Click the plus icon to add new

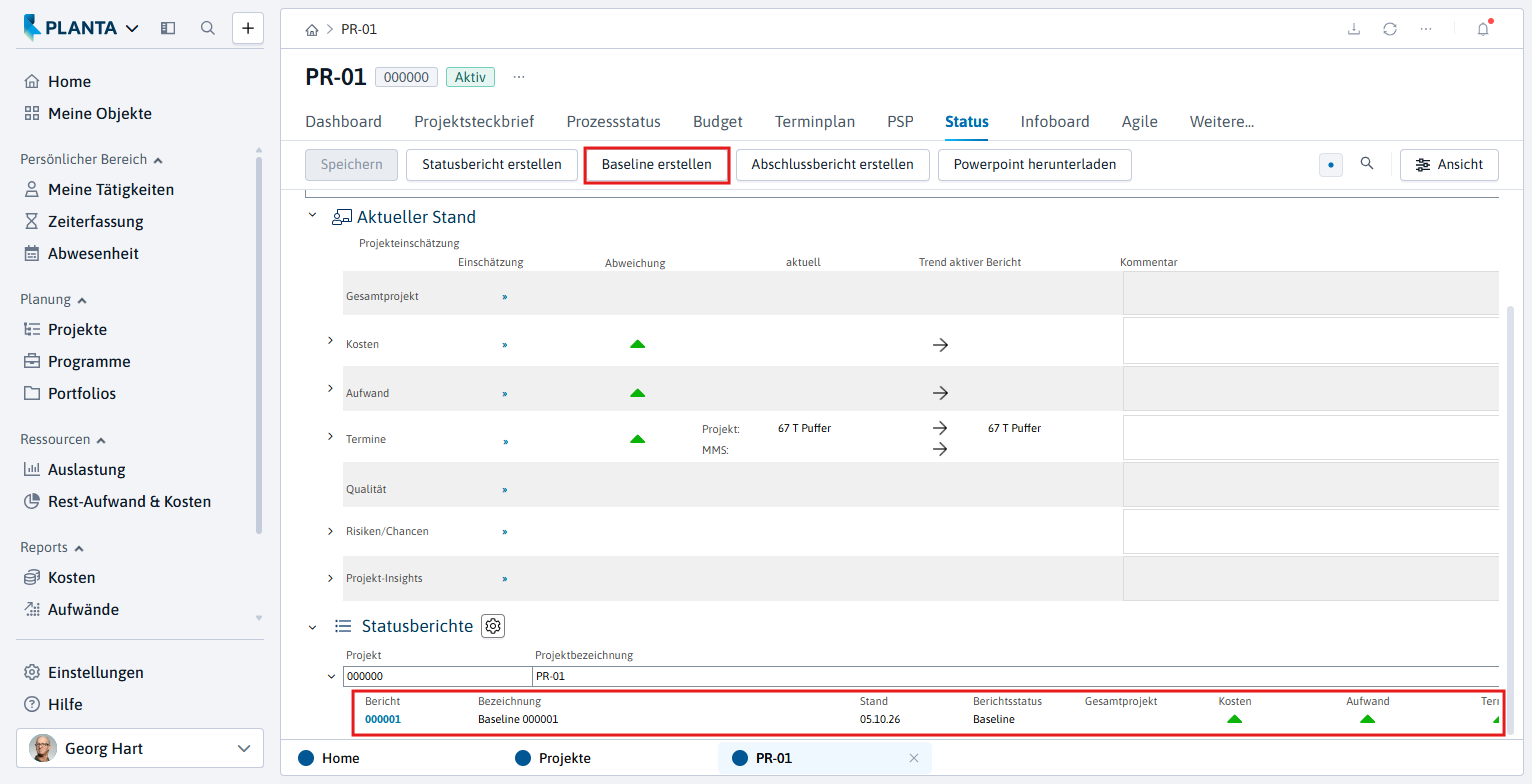pos(248,28)
